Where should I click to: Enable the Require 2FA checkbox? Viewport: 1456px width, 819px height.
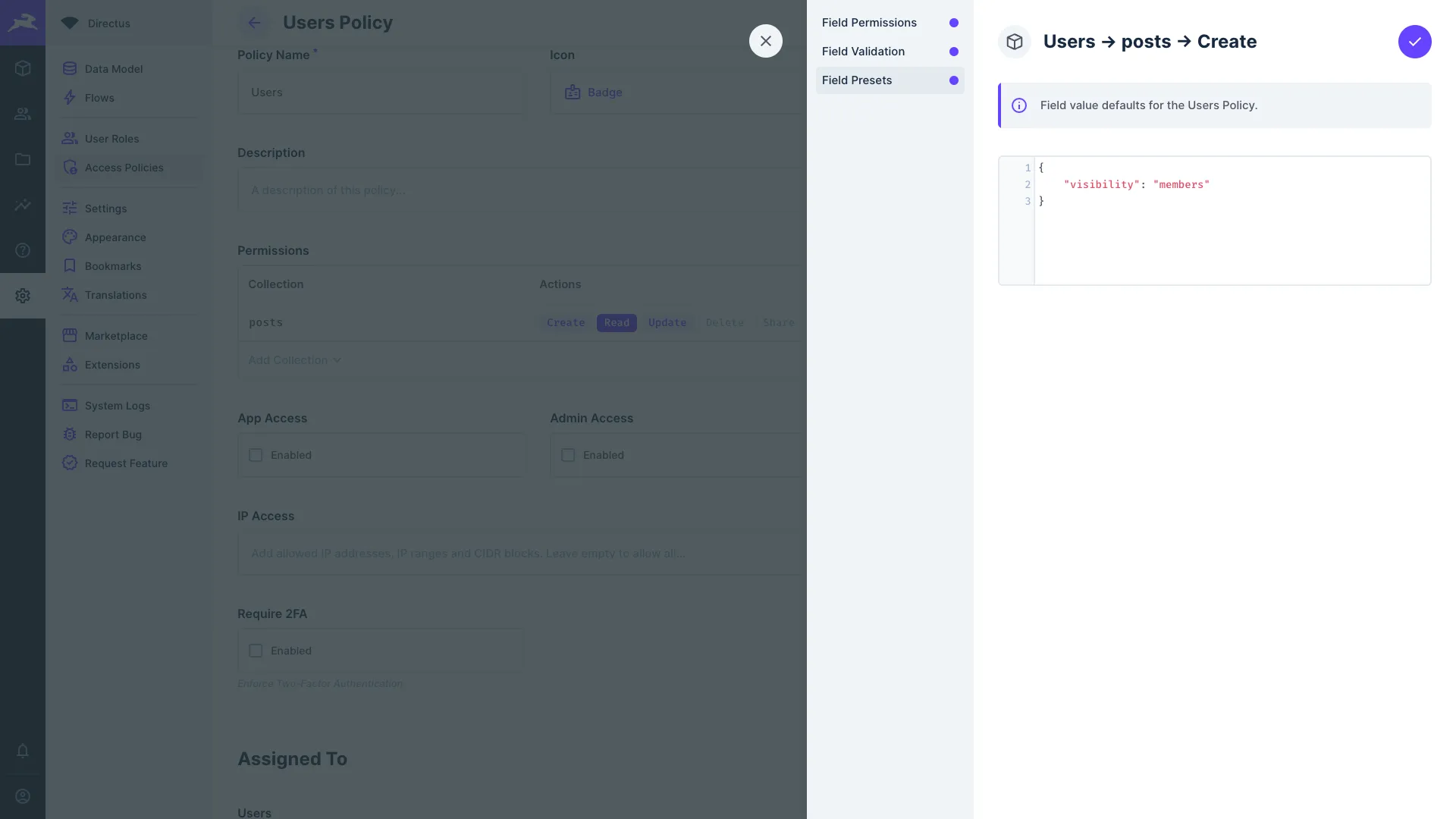coord(256,651)
